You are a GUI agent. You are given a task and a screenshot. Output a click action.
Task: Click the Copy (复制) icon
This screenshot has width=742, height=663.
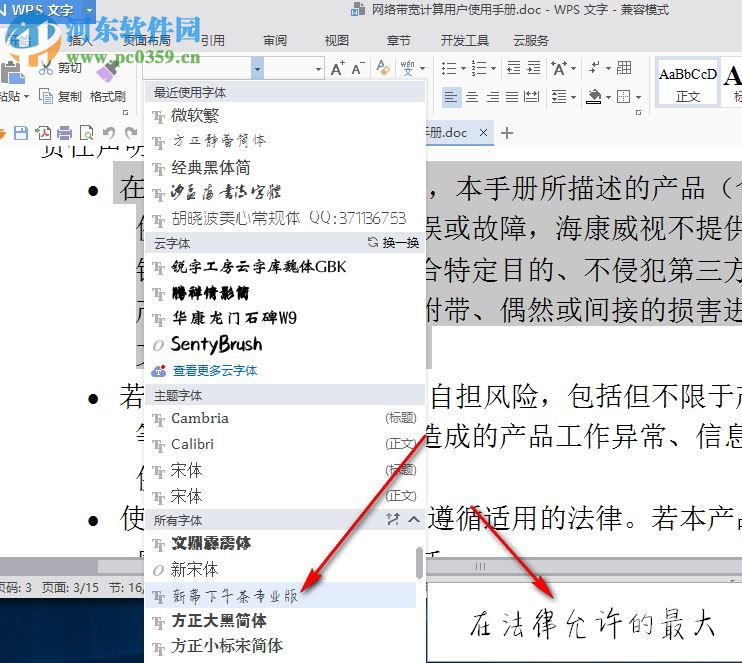tap(45, 97)
